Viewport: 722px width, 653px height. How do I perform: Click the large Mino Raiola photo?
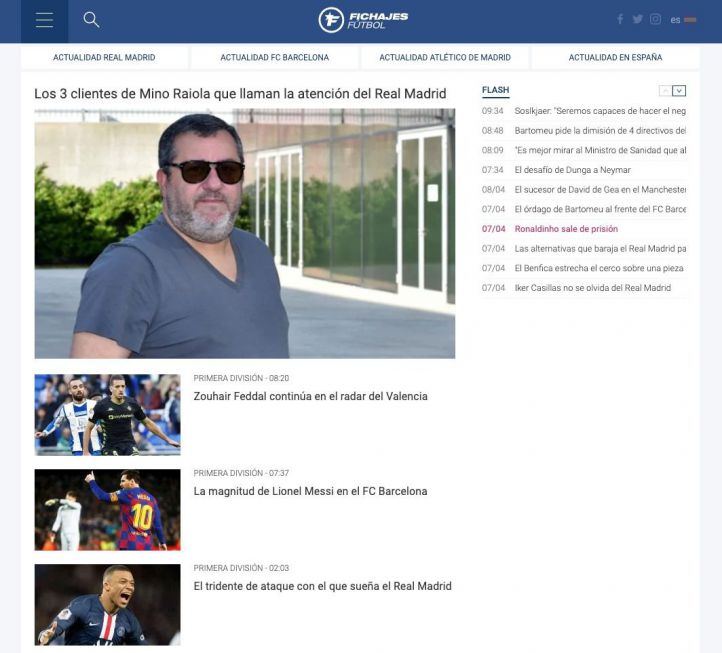244,233
